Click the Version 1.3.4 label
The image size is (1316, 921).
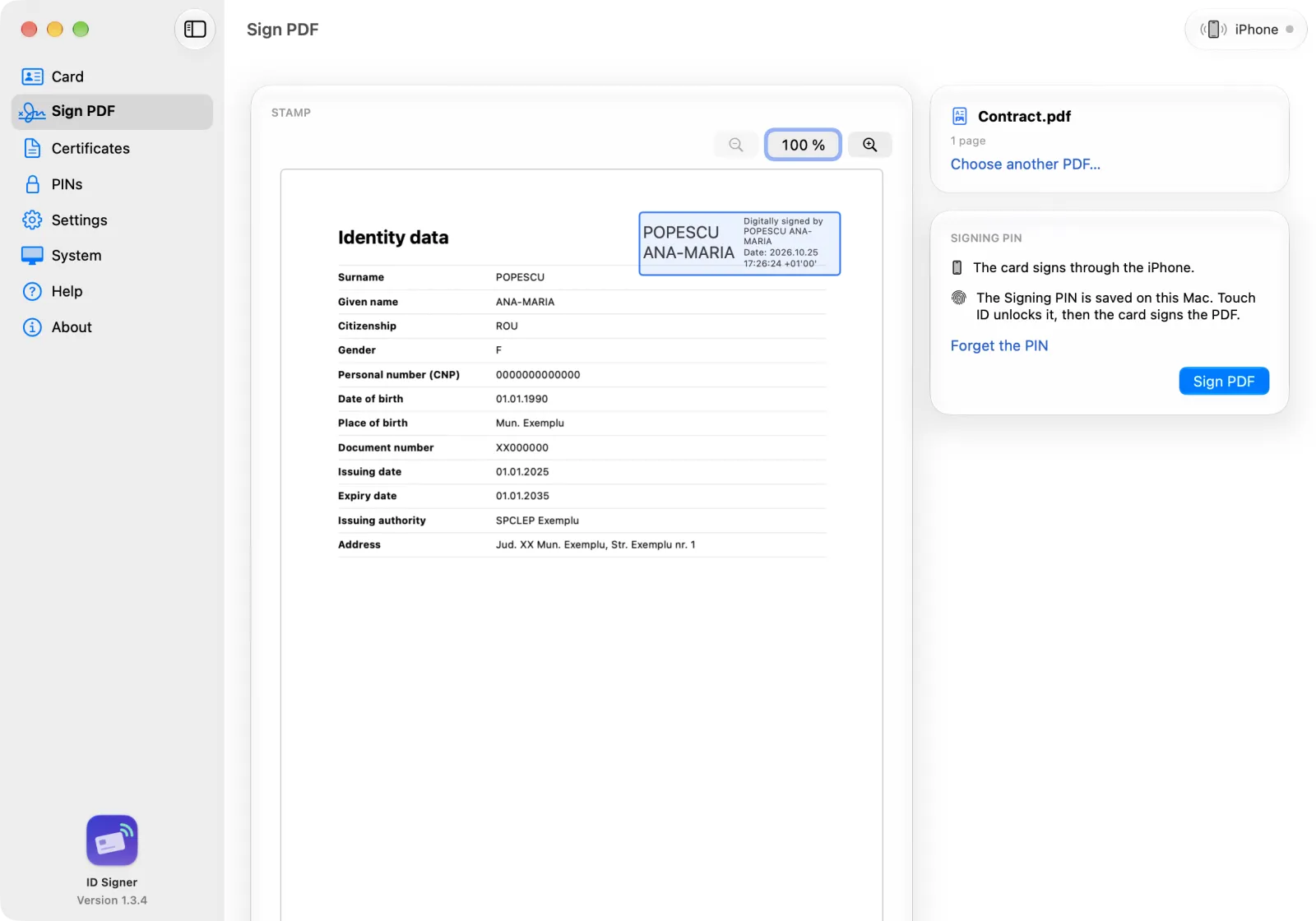pos(112,900)
